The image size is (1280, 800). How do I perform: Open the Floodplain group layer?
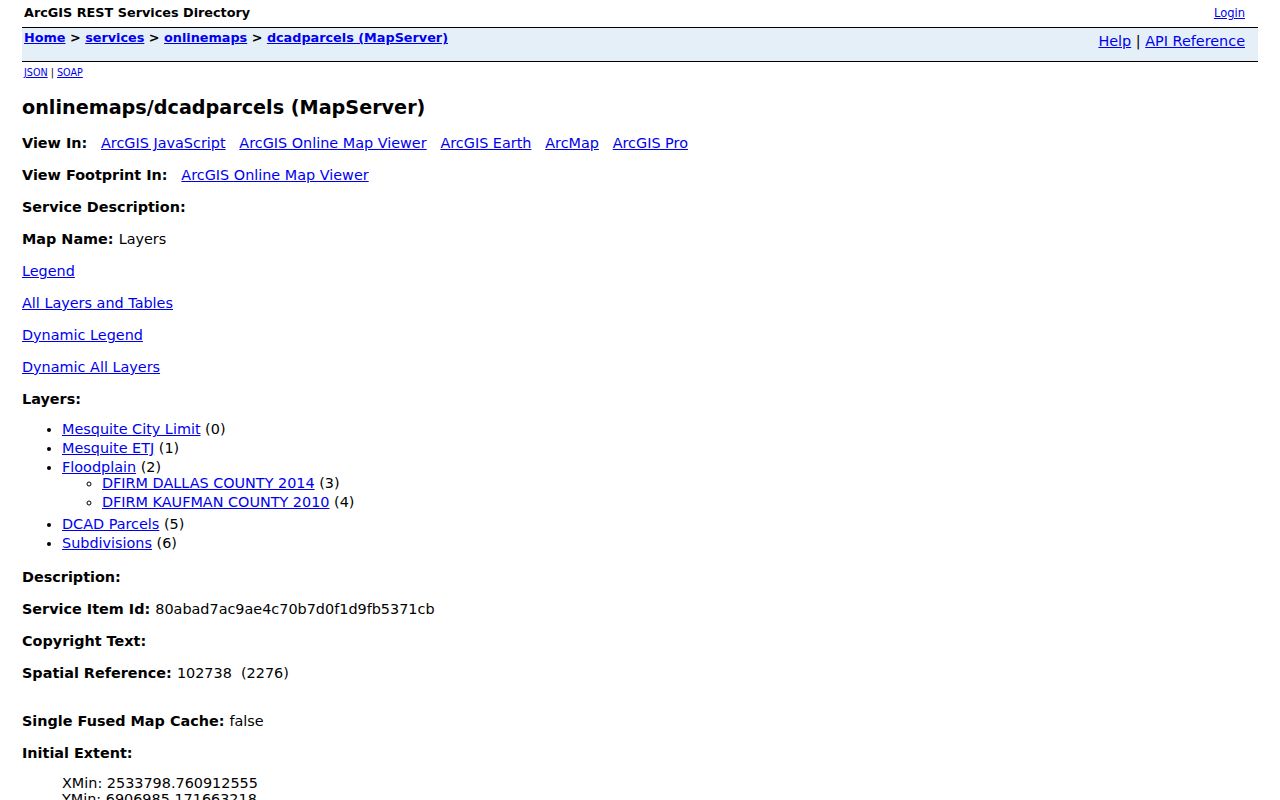99,467
